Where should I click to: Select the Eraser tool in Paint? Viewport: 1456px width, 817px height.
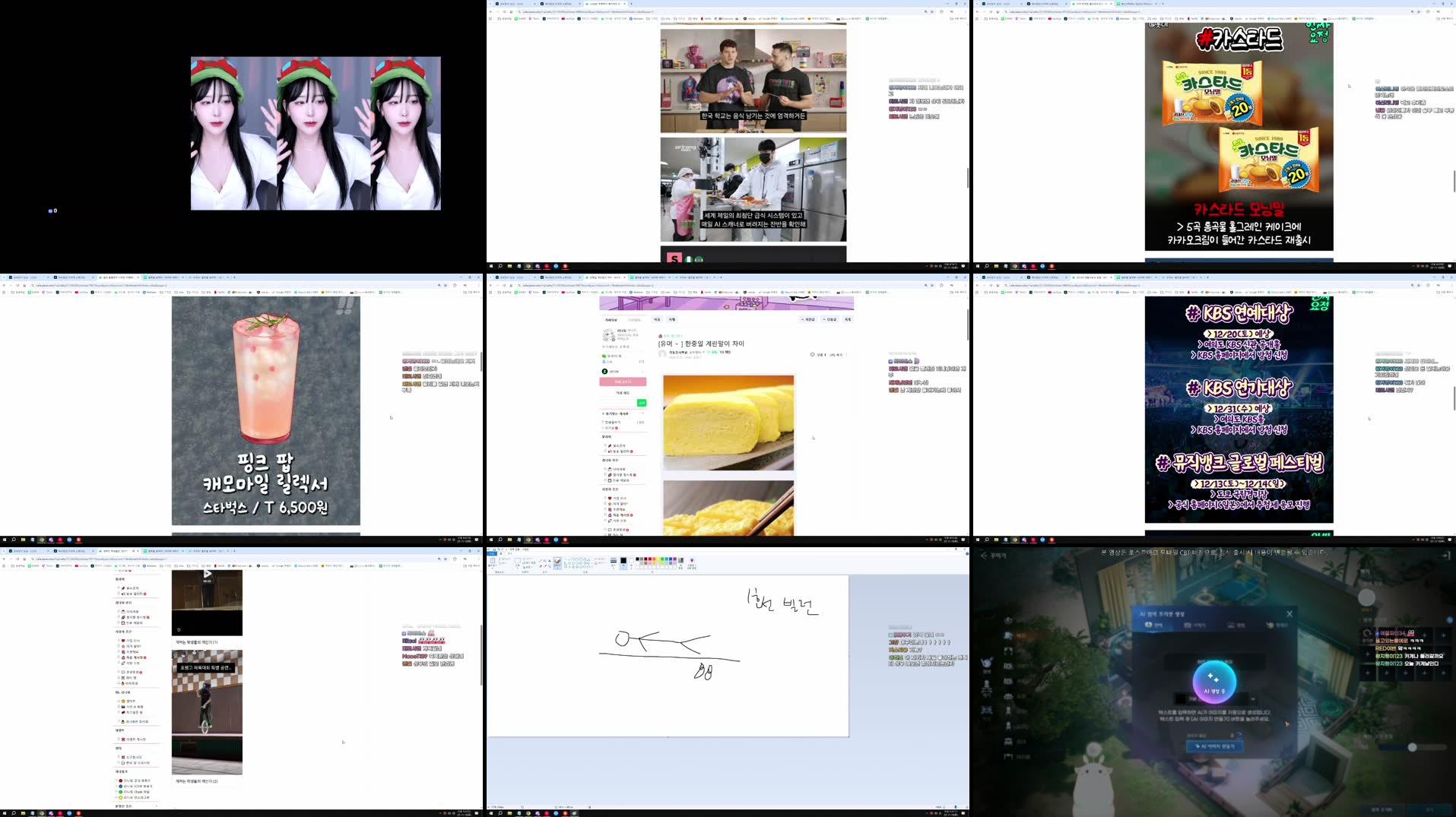coord(541,566)
